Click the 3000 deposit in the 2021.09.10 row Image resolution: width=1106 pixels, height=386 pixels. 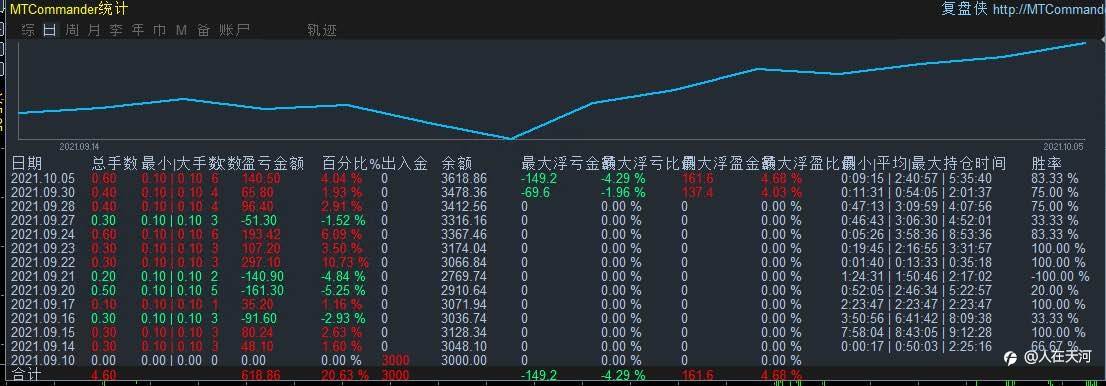click(396, 360)
